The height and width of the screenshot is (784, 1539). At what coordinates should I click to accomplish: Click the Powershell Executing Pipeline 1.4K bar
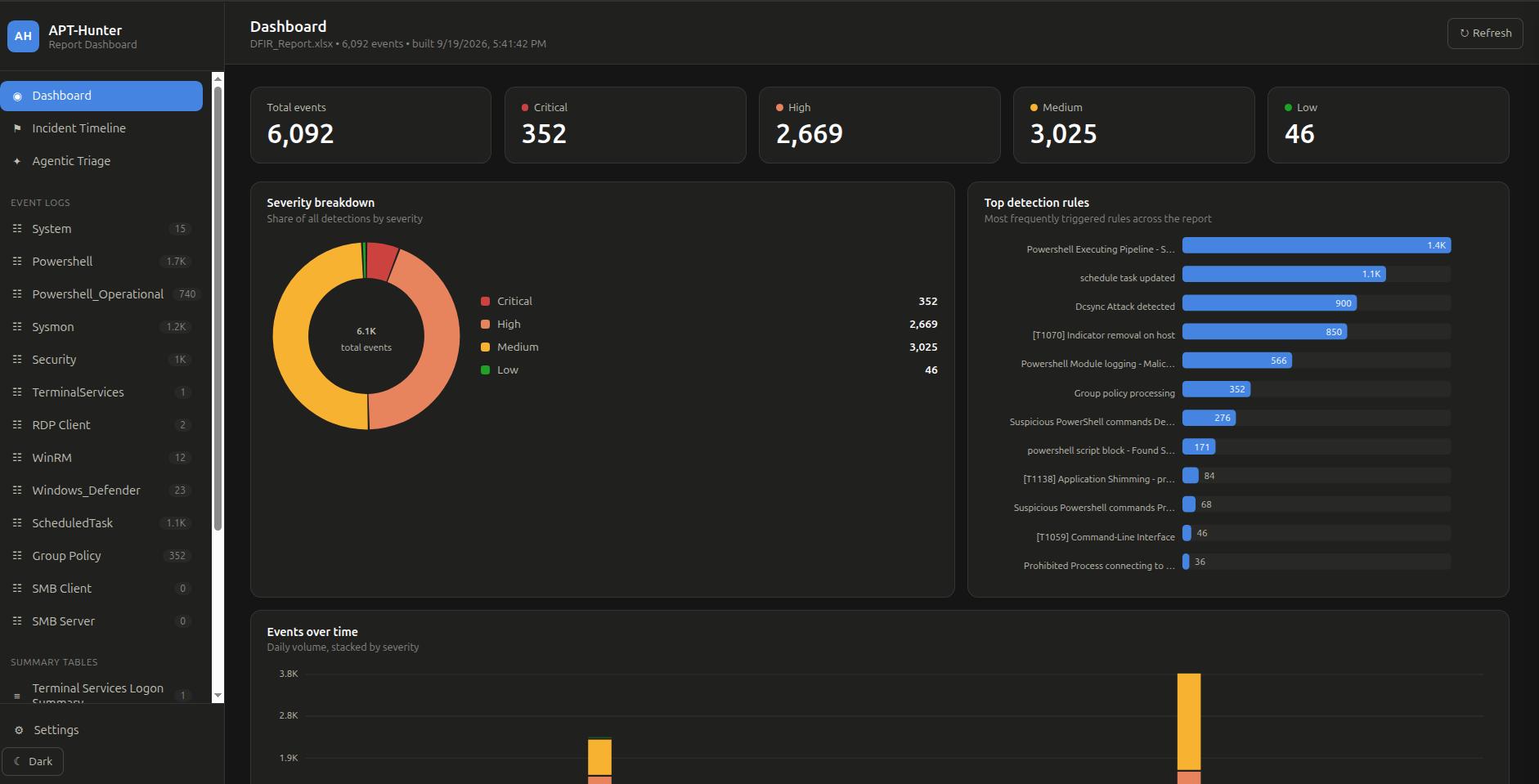1317,245
